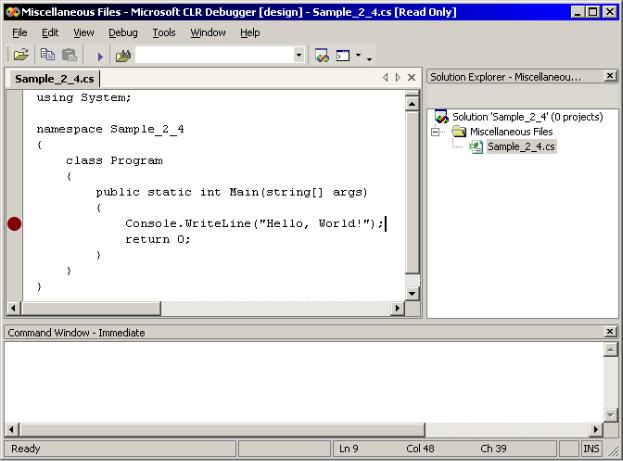The width and height of the screenshot is (623, 461).
Task: Open the Solution Explorer toolbar icon
Action: coord(322,55)
